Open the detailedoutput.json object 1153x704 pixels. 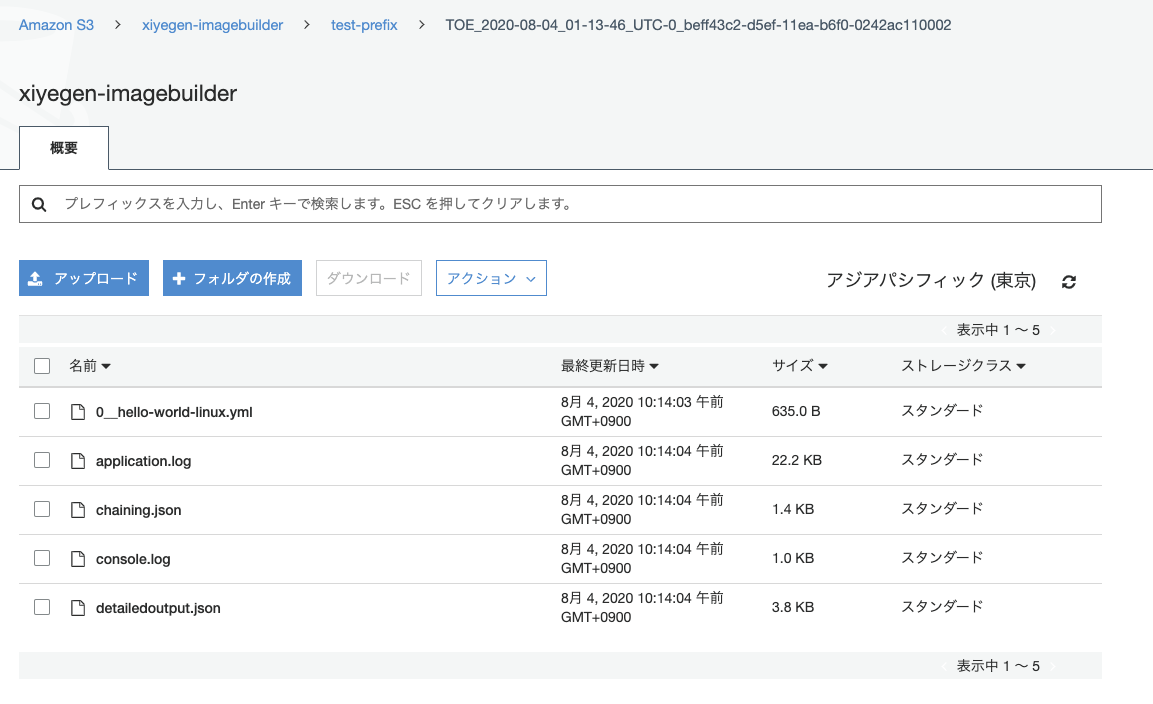(x=158, y=608)
